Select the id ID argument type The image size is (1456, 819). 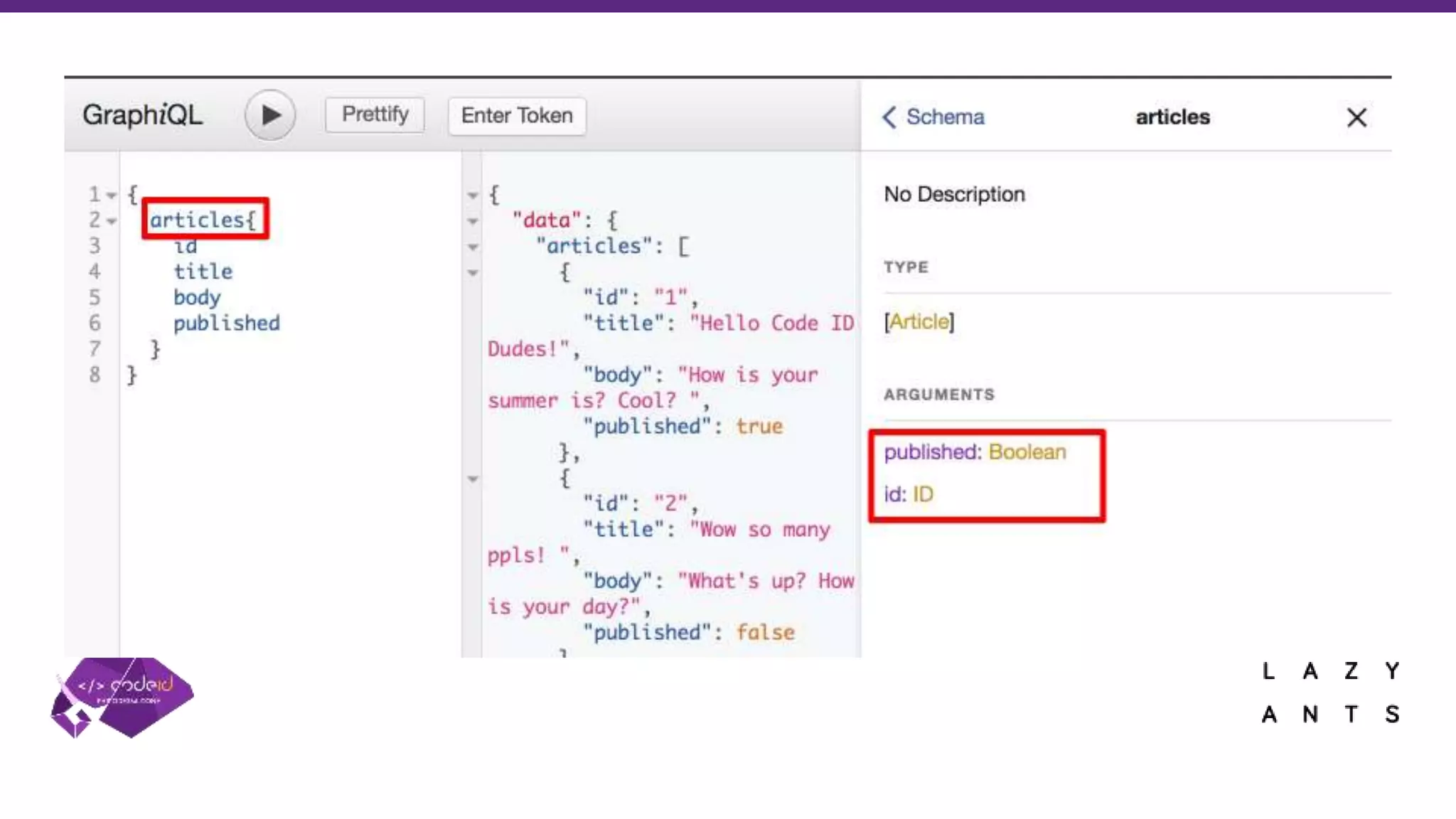coord(923,494)
